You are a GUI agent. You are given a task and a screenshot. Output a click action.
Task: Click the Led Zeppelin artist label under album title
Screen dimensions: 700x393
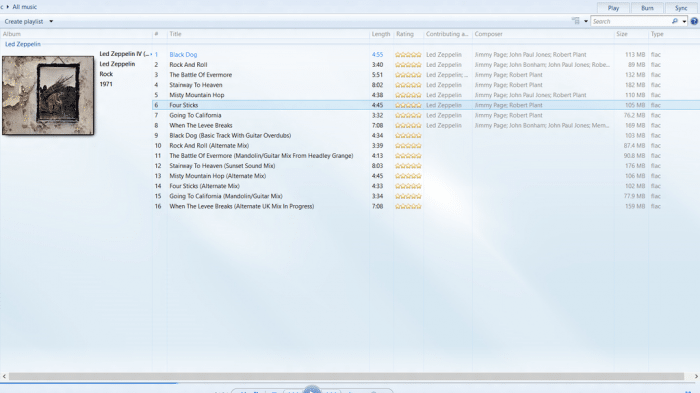[x=117, y=64]
